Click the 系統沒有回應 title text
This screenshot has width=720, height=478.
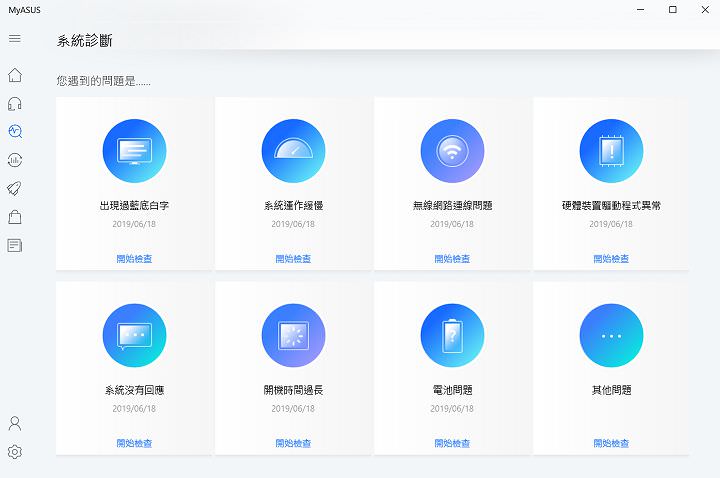pyautogui.click(x=134, y=390)
